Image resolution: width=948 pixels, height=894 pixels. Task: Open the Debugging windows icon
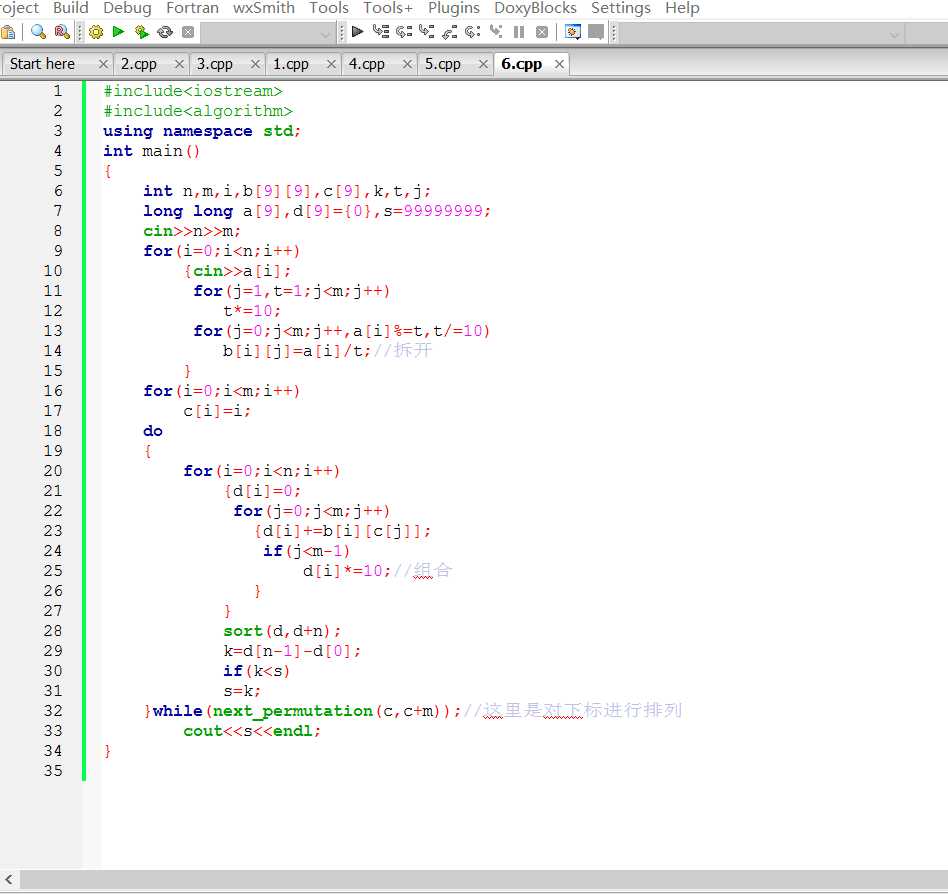click(x=573, y=31)
